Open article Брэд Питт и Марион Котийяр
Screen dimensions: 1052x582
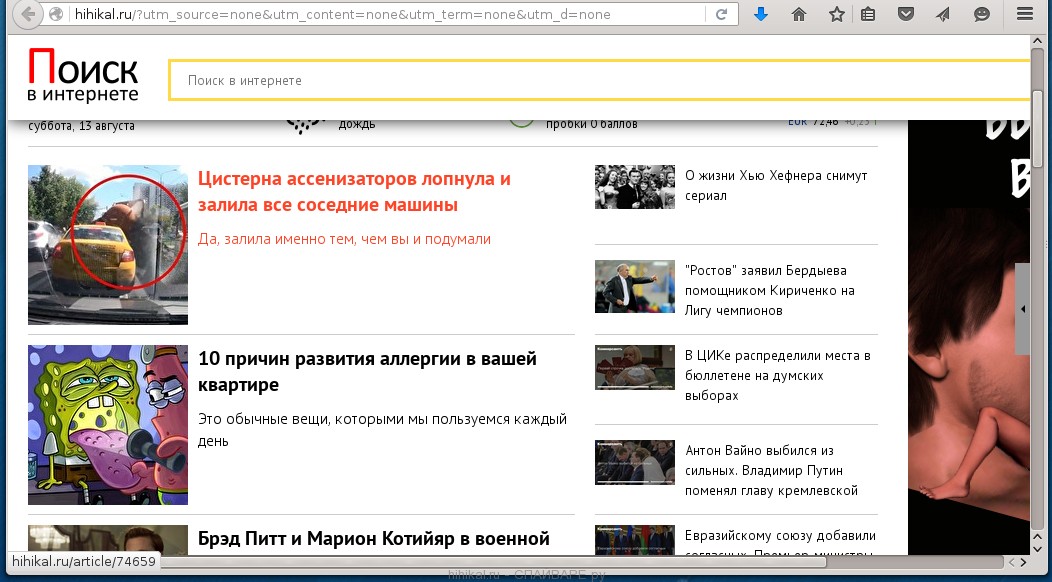374,538
